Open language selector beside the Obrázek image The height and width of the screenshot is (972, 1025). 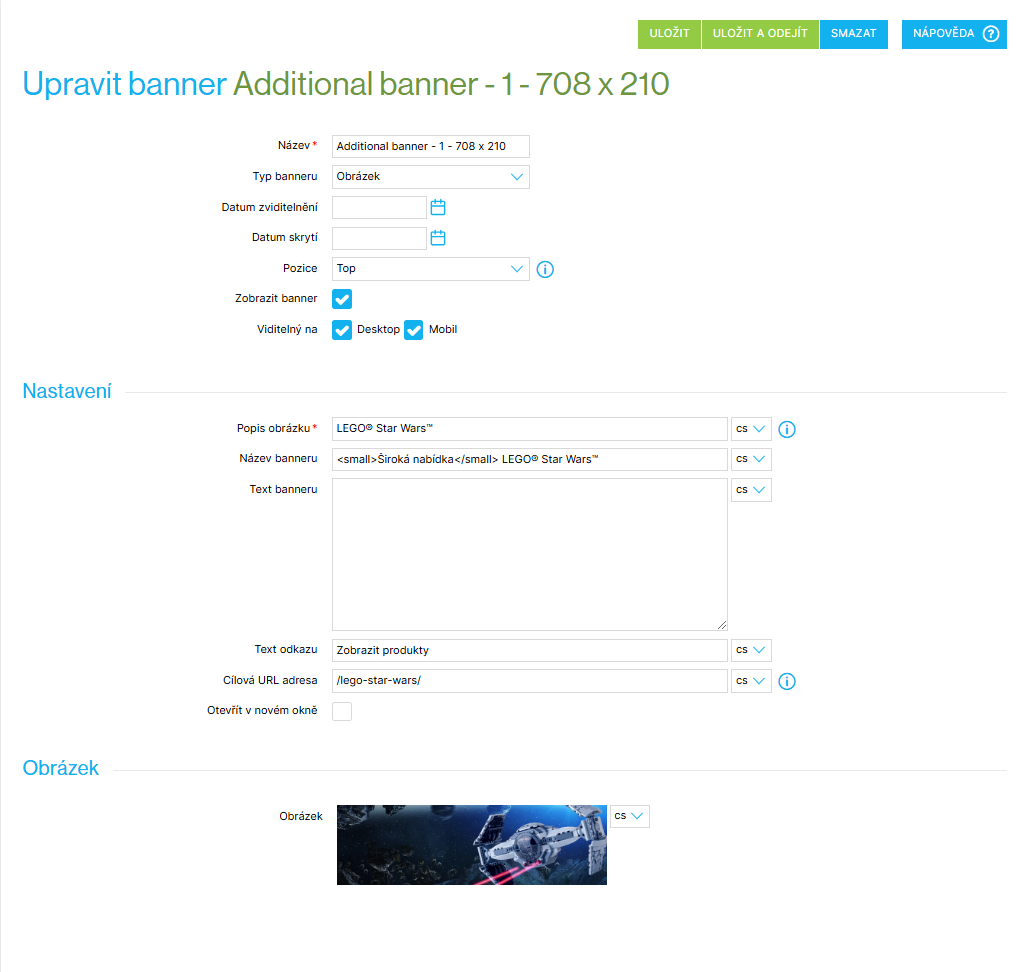coord(630,816)
